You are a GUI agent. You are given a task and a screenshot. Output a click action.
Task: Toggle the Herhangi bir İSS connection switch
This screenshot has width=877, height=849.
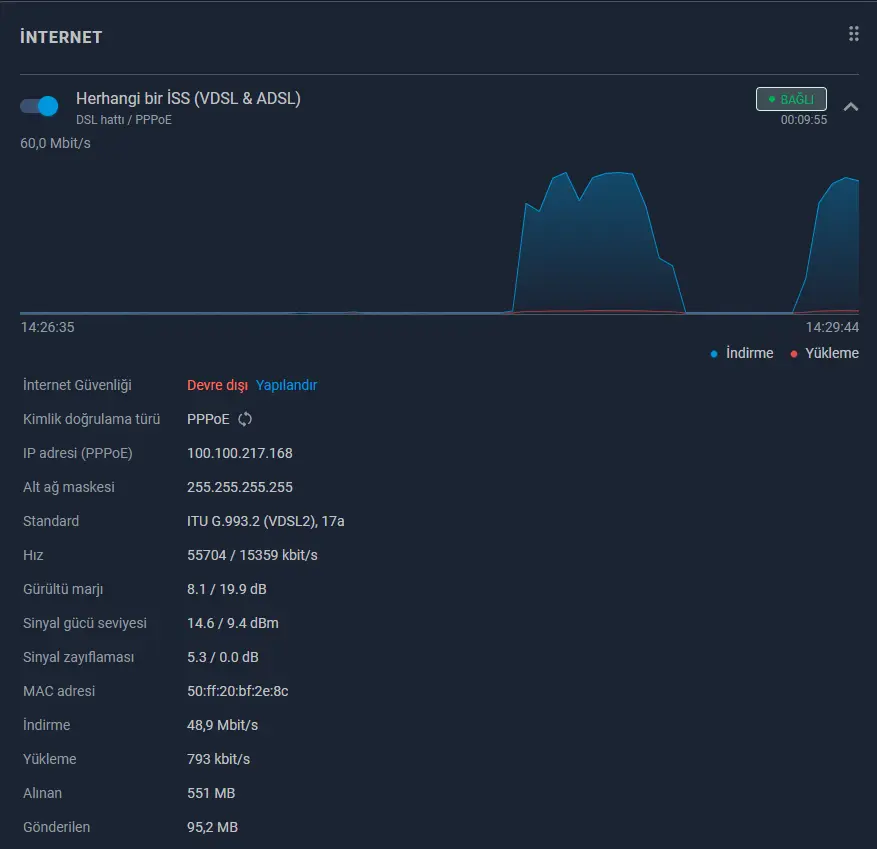[x=39, y=106]
